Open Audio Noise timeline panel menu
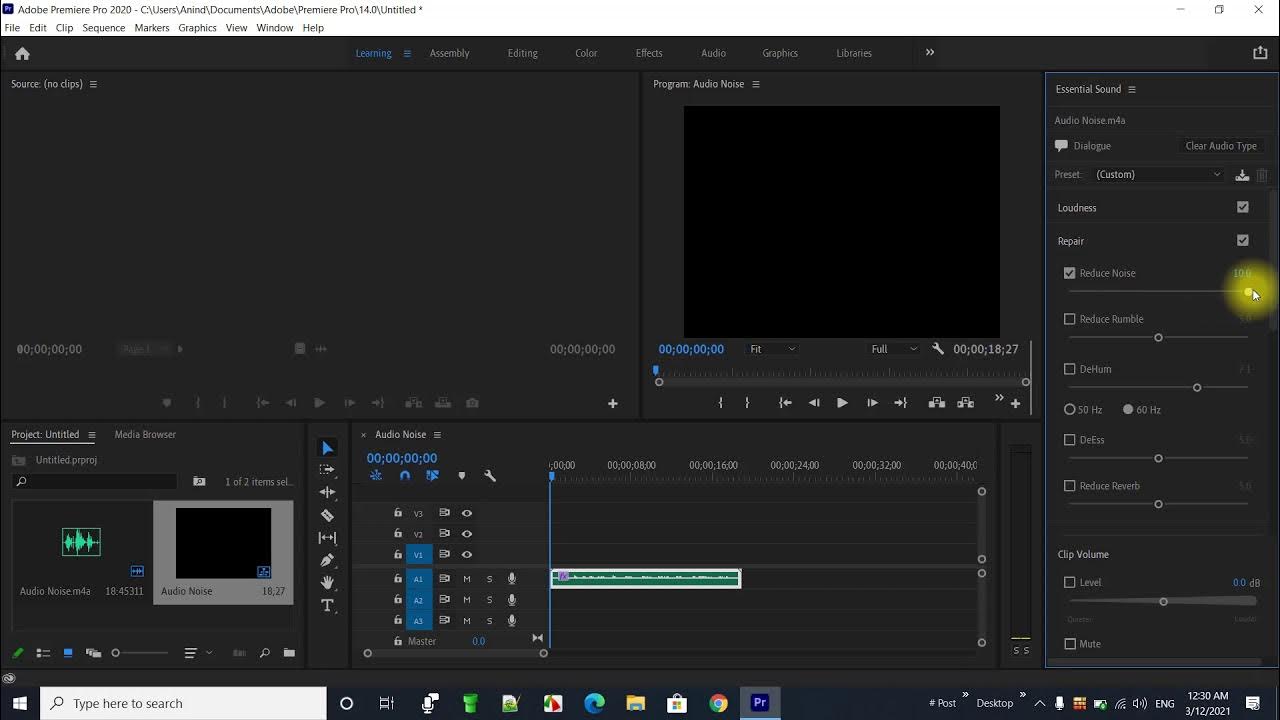The image size is (1280, 720). pyautogui.click(x=437, y=435)
